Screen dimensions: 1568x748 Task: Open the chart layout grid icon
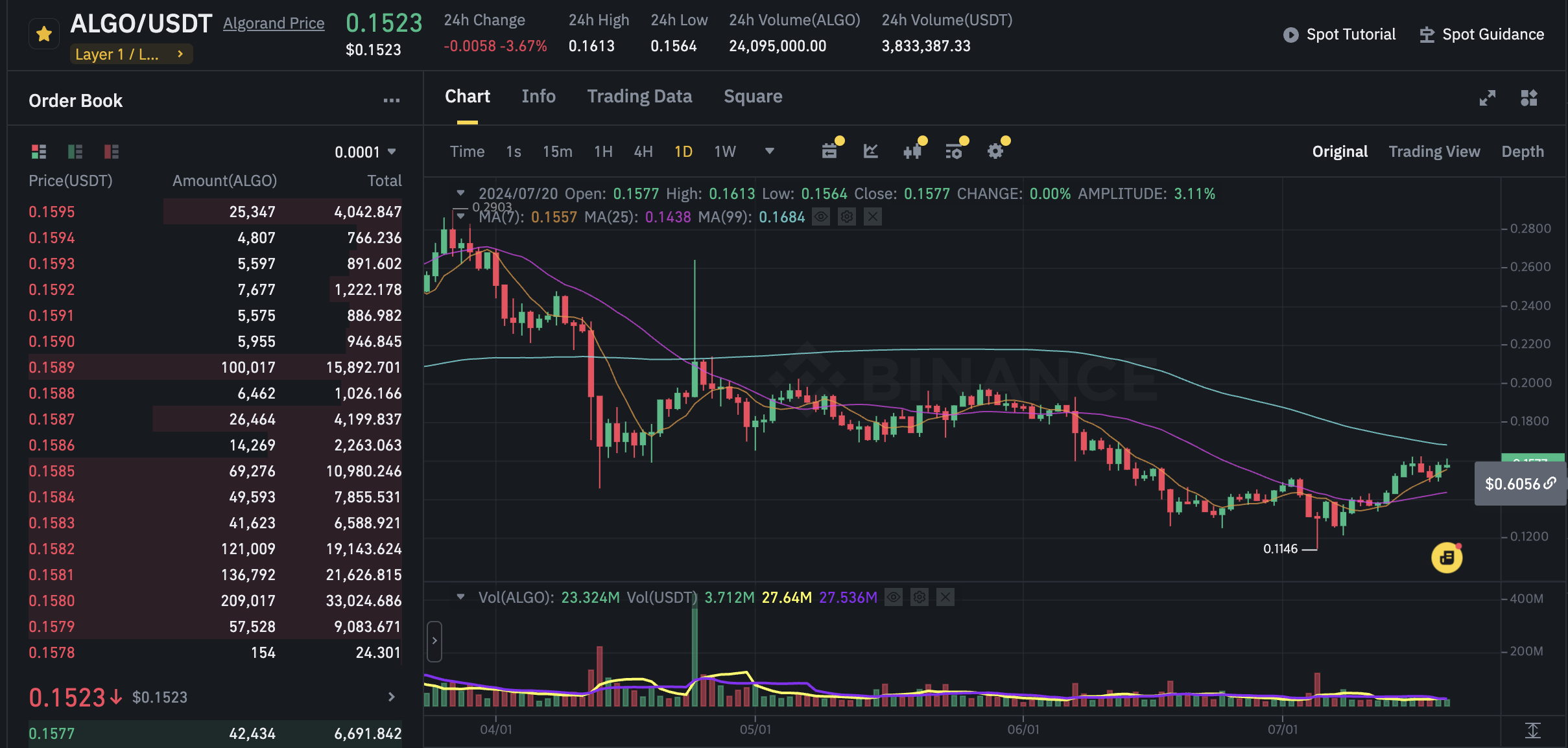[1528, 98]
